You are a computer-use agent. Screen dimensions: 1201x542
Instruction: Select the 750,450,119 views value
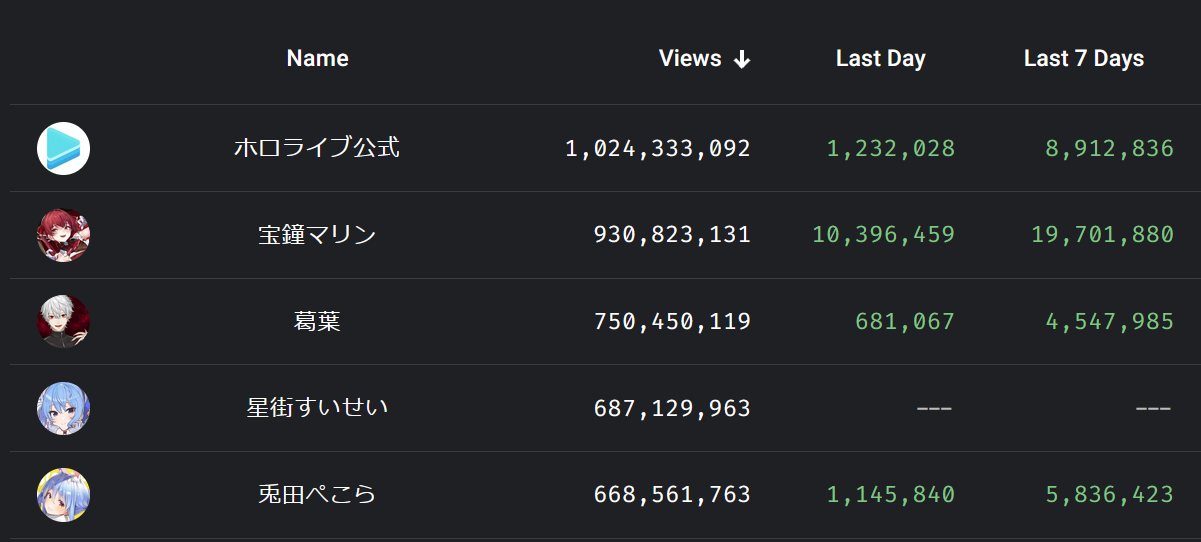click(x=672, y=322)
